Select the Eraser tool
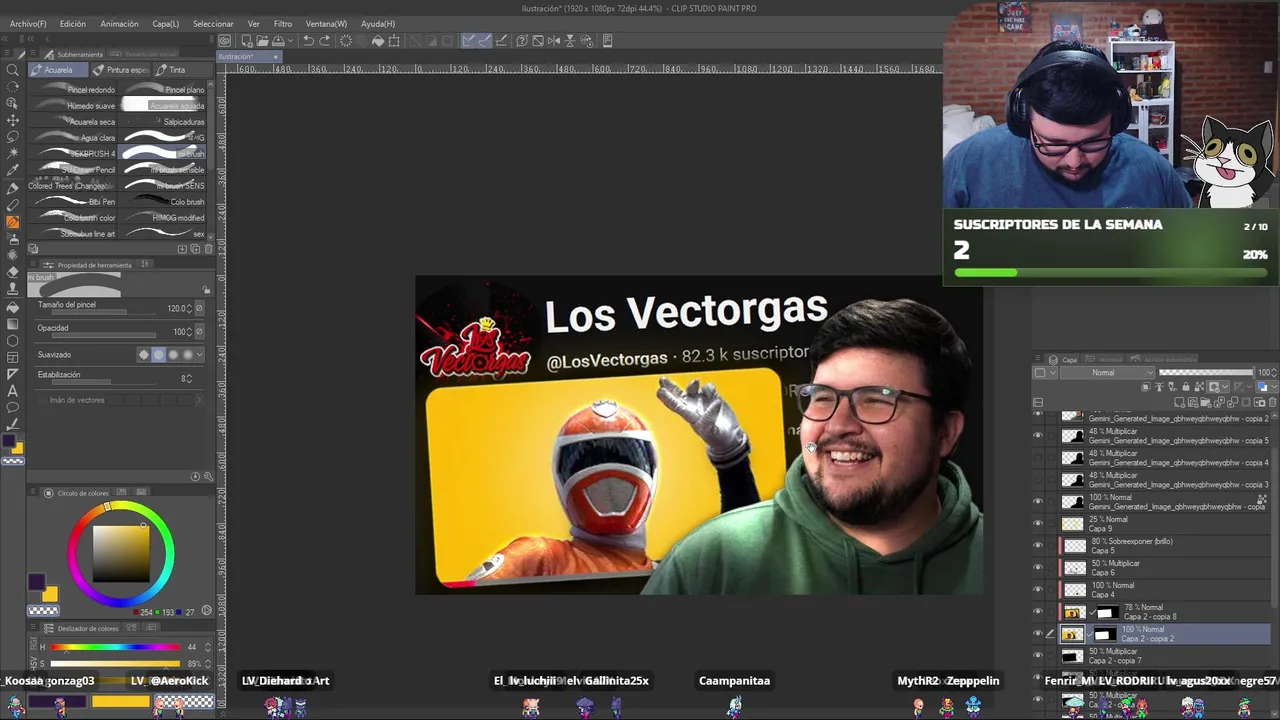Screen dimensions: 1280x720 tap(13, 272)
